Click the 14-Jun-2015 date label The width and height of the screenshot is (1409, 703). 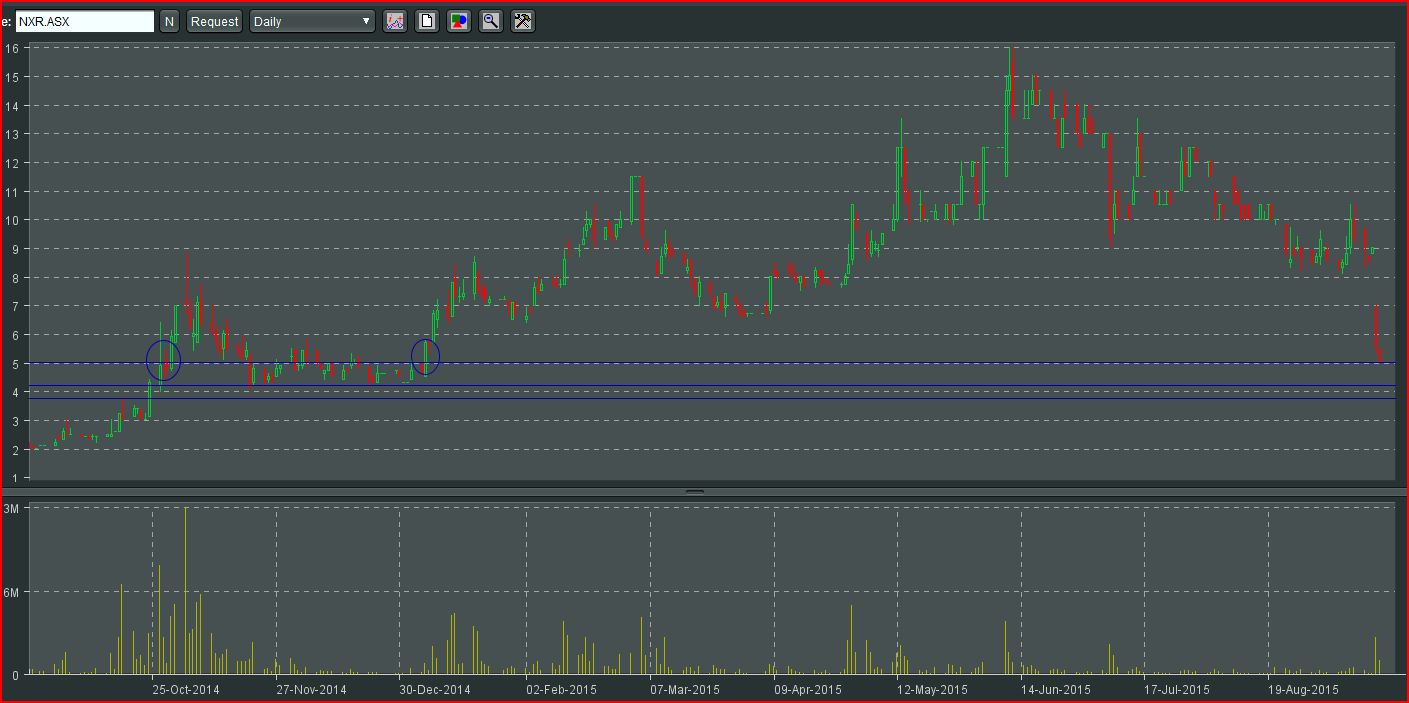coord(1056,690)
